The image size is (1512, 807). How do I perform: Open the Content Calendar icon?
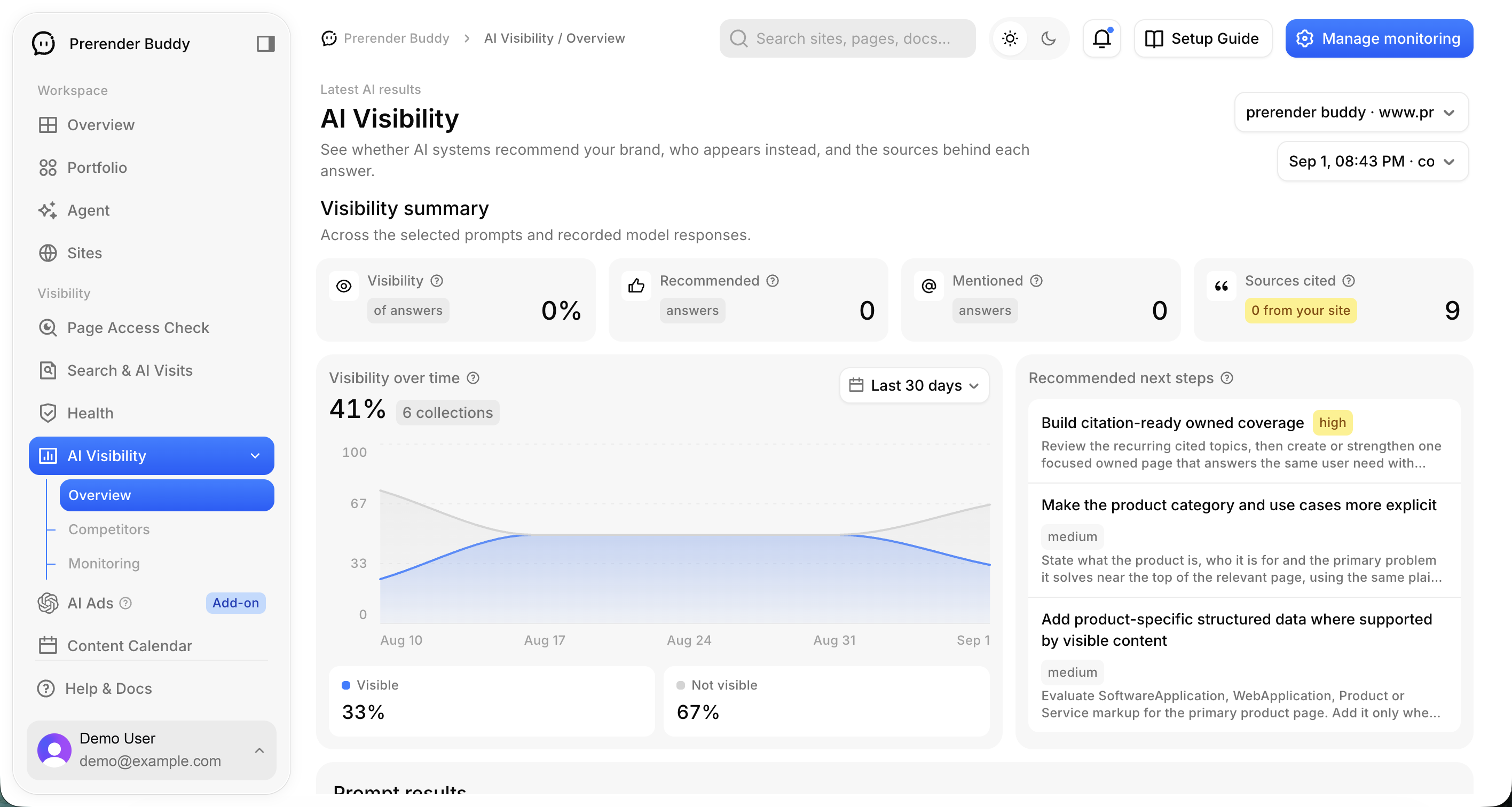48,646
